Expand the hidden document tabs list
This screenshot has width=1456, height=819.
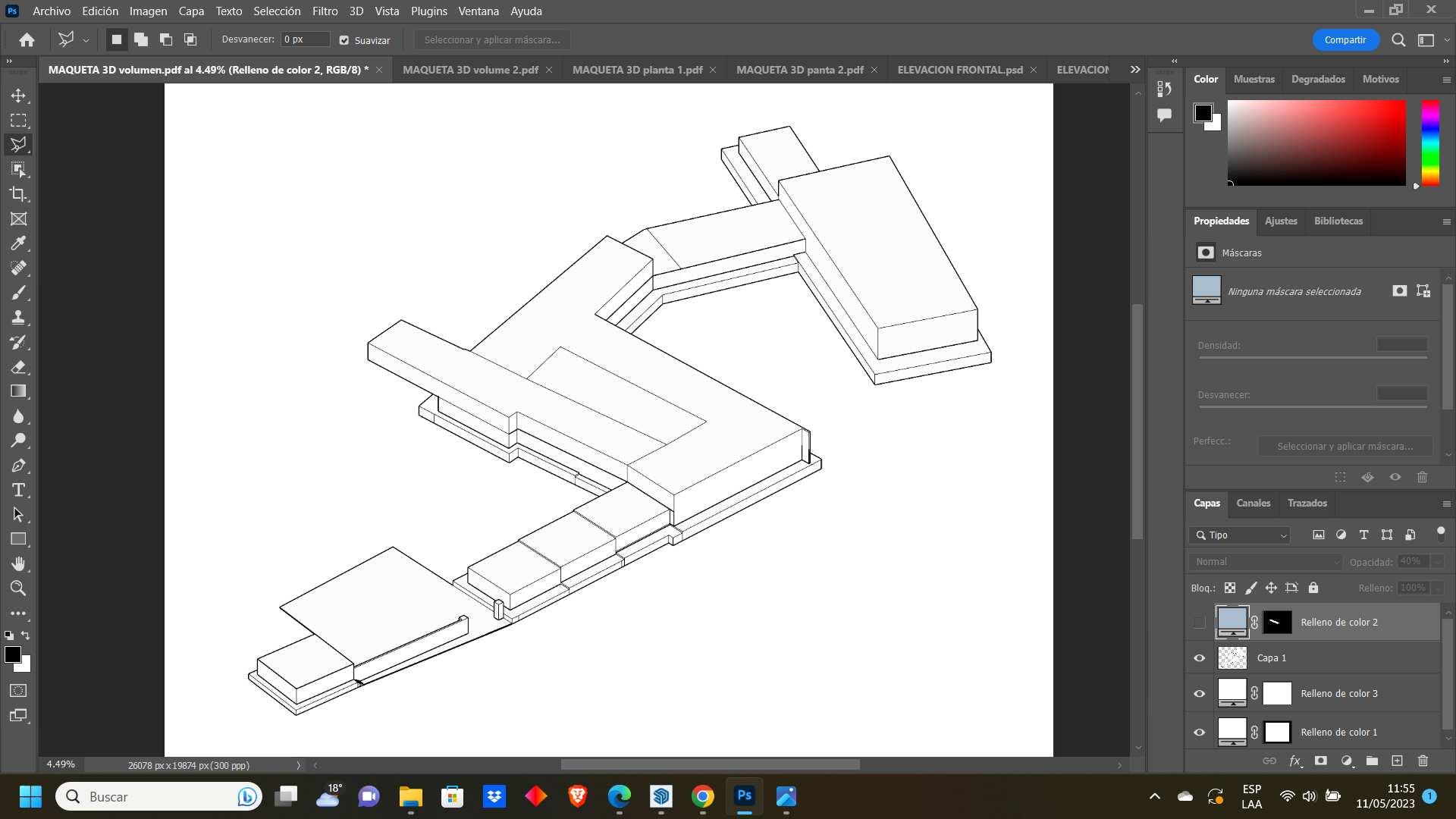pos(1135,70)
